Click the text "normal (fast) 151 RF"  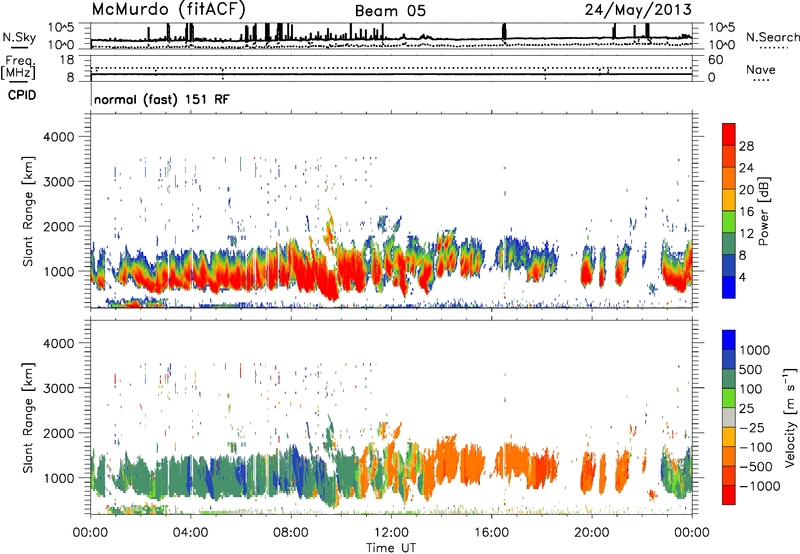(162, 99)
